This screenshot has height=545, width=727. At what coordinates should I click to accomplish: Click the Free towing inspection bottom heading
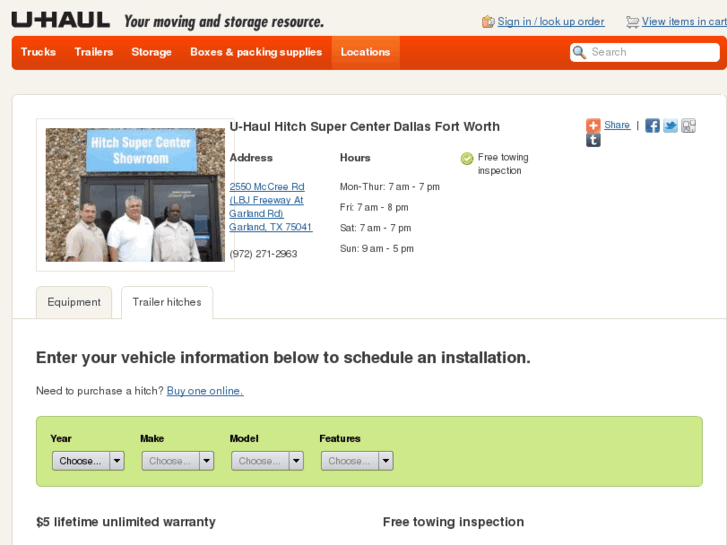[x=453, y=522]
